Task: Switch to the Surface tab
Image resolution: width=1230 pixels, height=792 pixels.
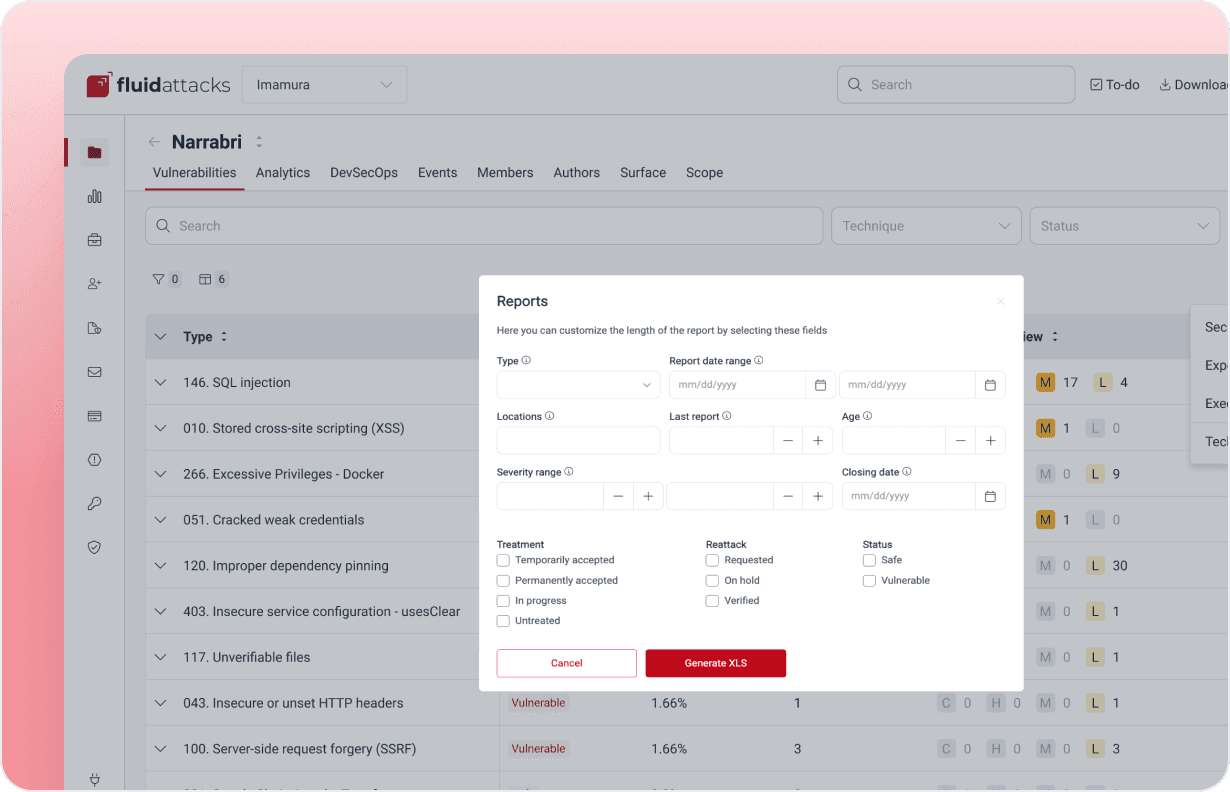Action: click(x=643, y=173)
